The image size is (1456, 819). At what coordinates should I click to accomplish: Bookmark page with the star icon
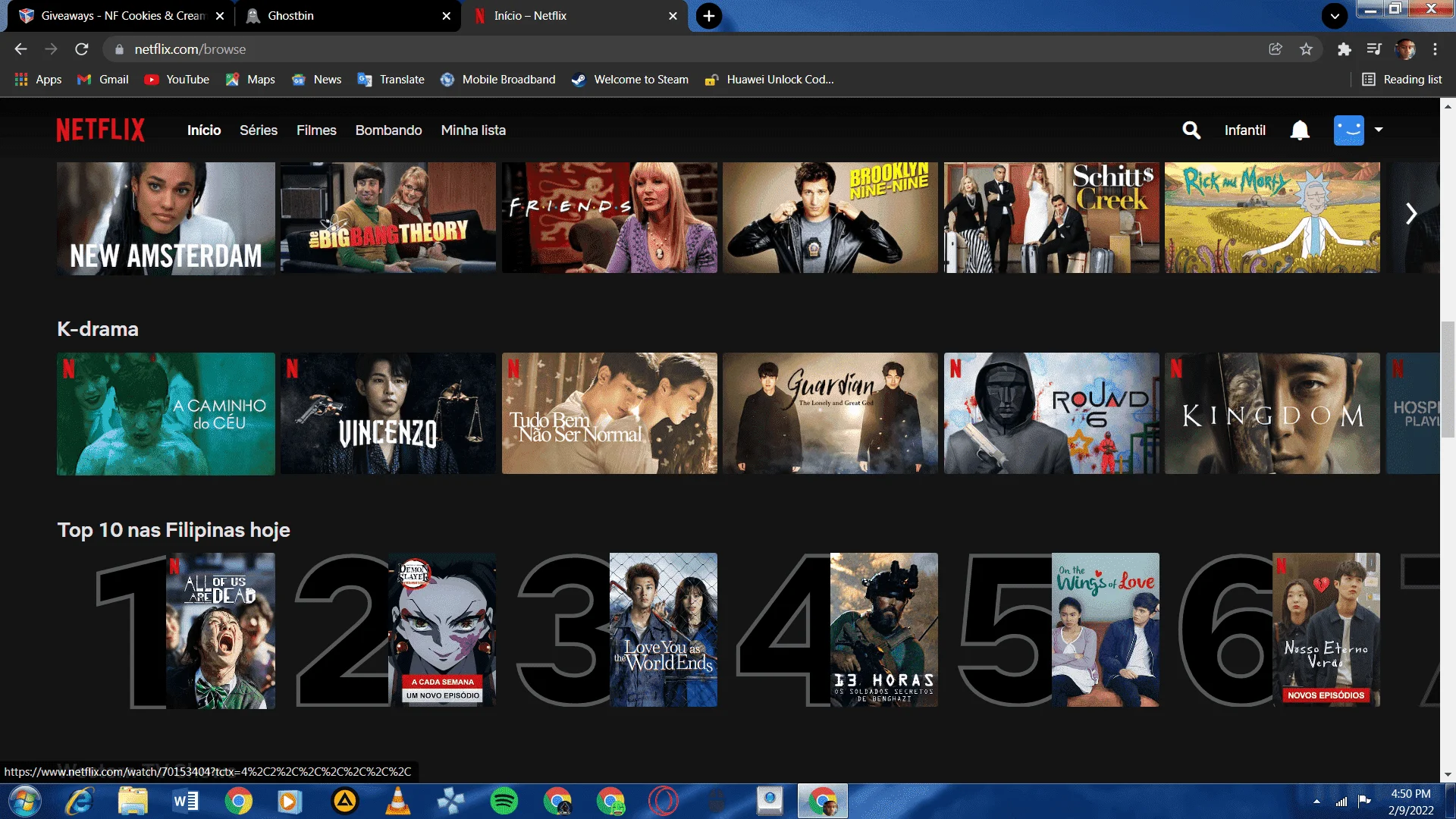[x=1306, y=49]
